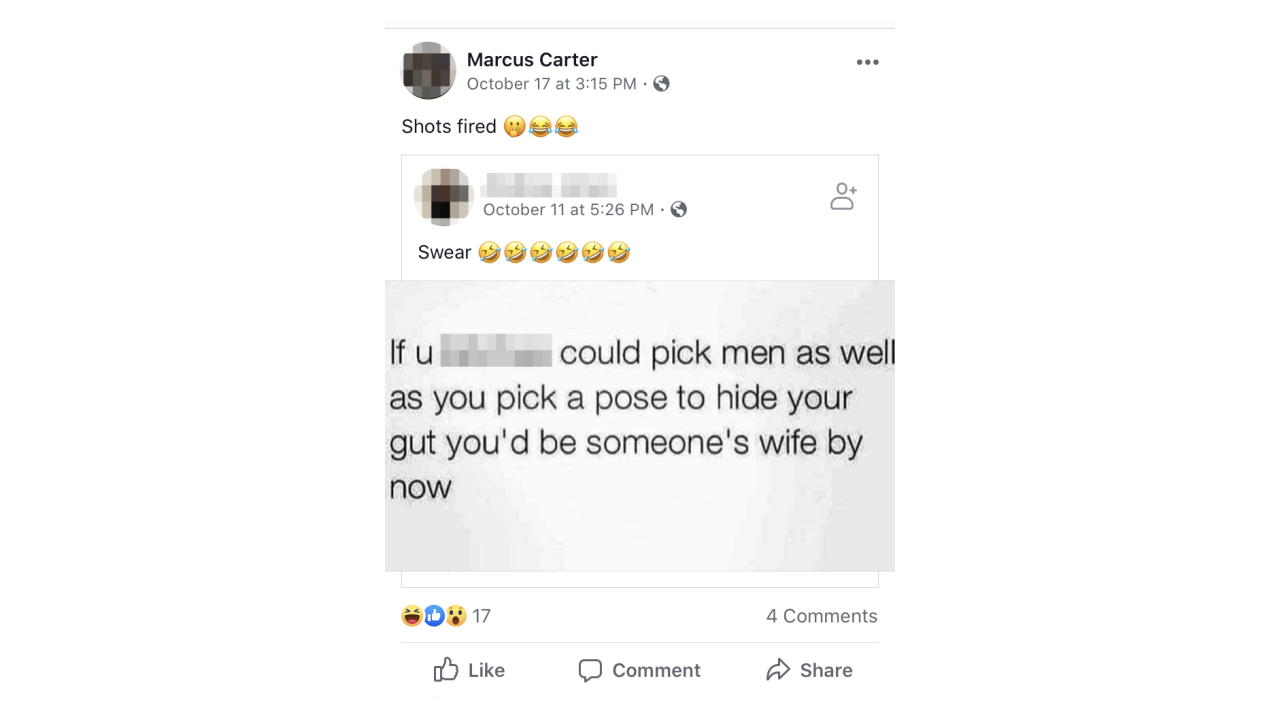This screenshot has height=720, width=1280.
Task: Open the October 11 at 5:26 PM timestamp
Action: pyautogui.click(x=568, y=209)
